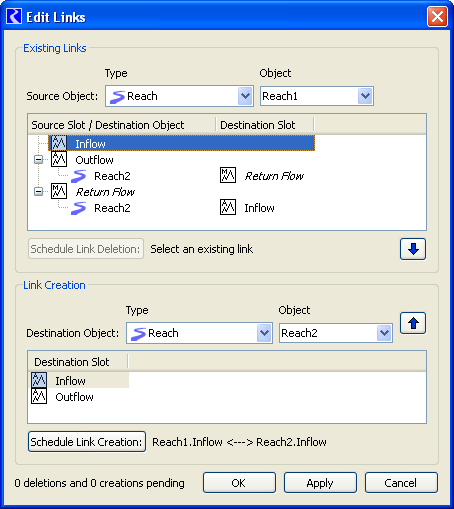Click the Outflow slot icon in Existing Links
Image resolution: width=454 pixels, height=509 pixels.
(59, 159)
